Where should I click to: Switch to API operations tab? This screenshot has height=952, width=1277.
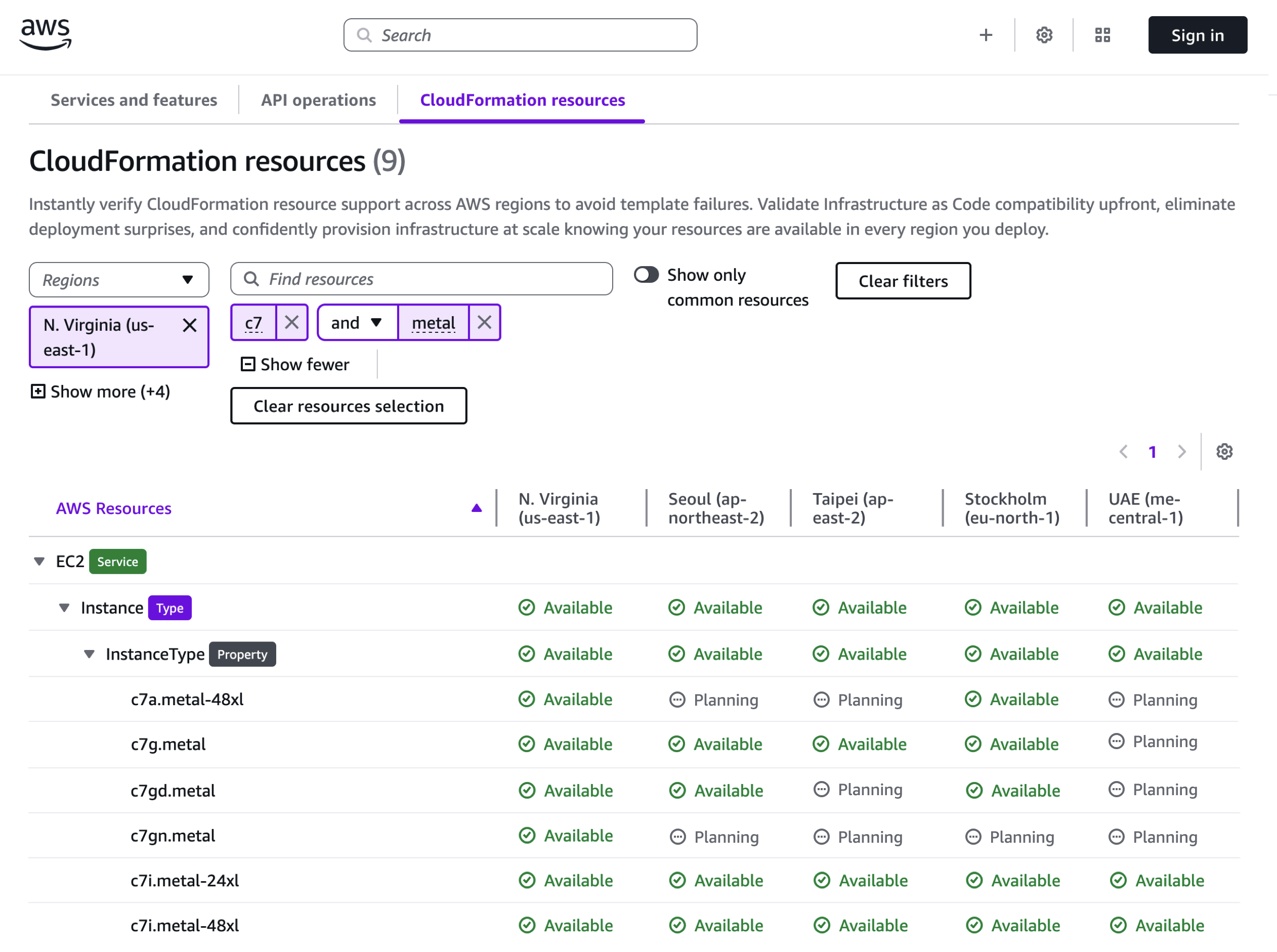pos(318,100)
